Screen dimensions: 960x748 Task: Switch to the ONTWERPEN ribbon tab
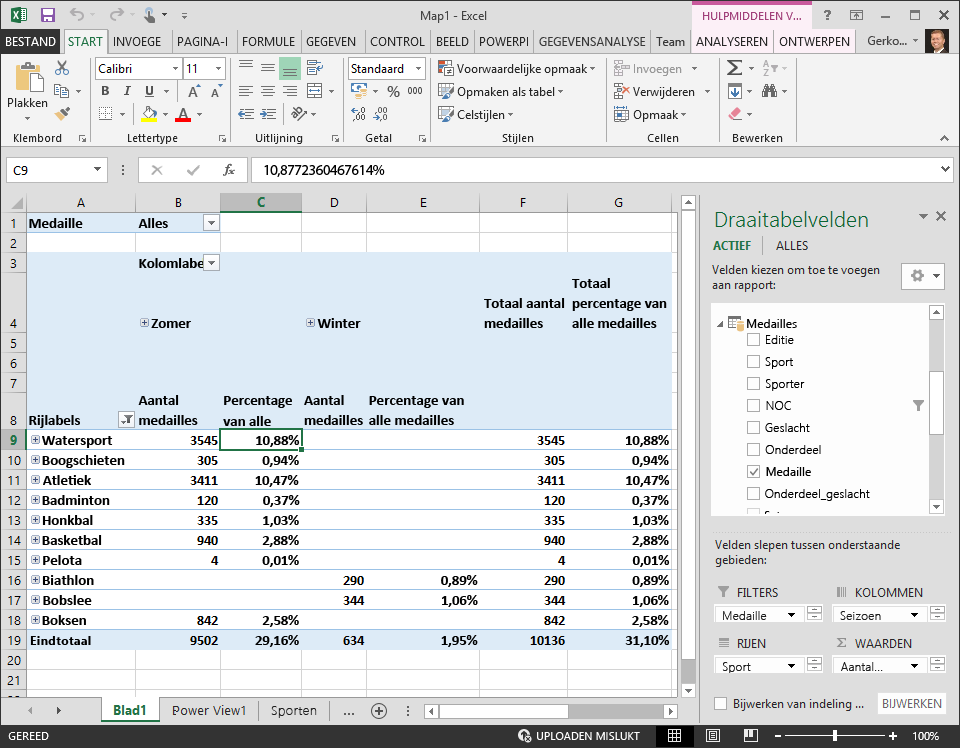click(814, 42)
